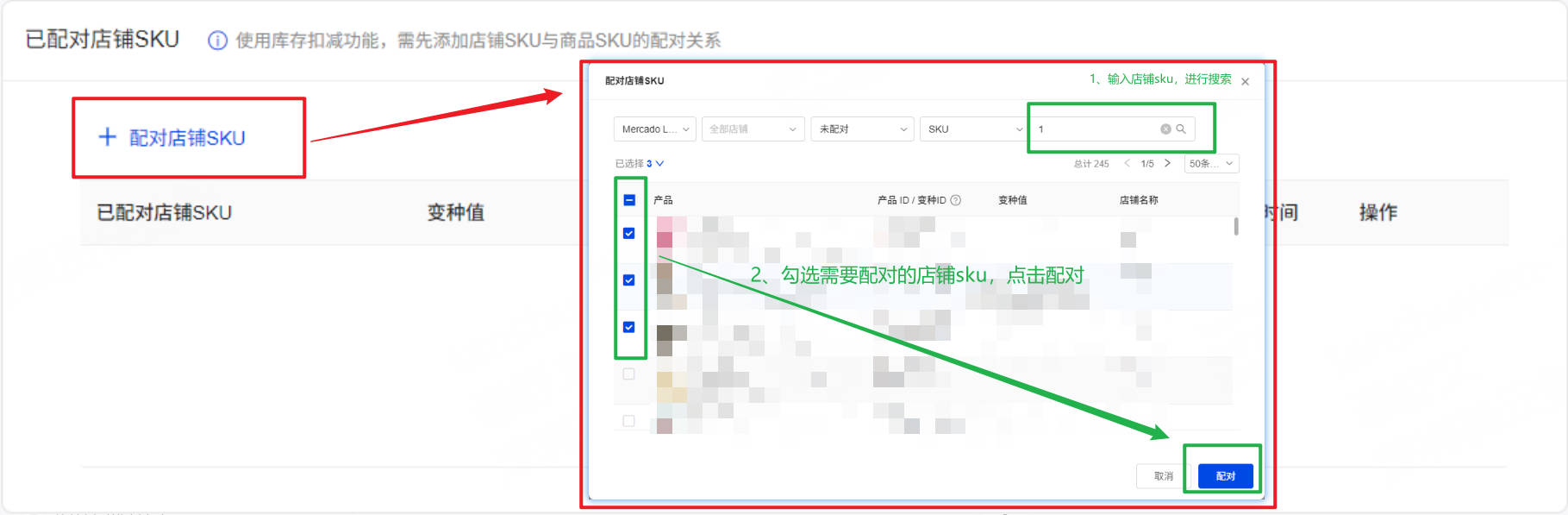The width and height of the screenshot is (1568, 515).
Task: Click the 变种值 column header in dialog
Action: tap(1013, 200)
